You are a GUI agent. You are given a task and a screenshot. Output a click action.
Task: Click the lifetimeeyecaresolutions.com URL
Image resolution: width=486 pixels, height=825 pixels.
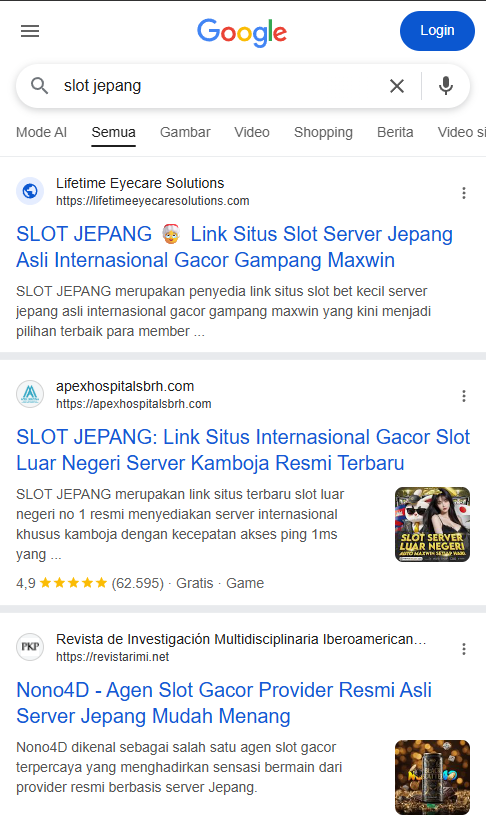coord(153,201)
